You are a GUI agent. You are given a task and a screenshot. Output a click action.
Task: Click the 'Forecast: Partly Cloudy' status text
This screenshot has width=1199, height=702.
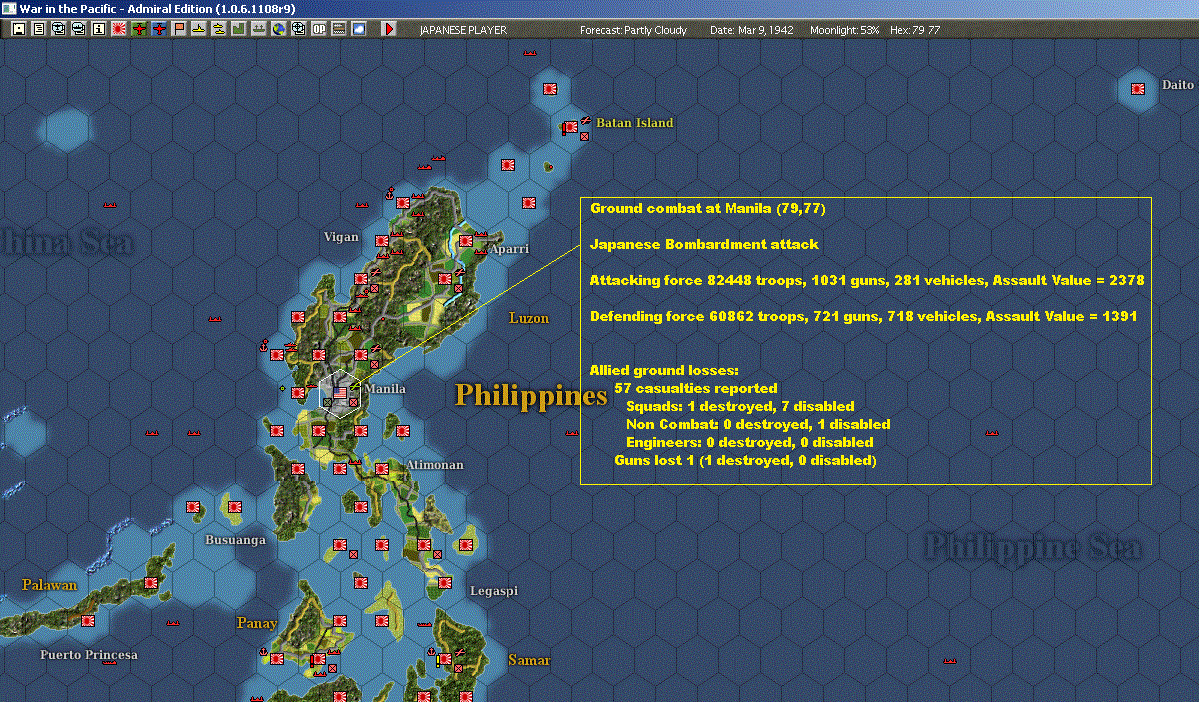click(x=633, y=30)
